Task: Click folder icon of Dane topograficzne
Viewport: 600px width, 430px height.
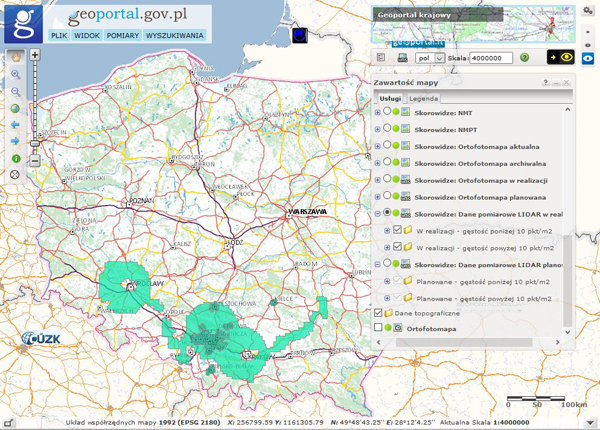Action: click(x=388, y=313)
